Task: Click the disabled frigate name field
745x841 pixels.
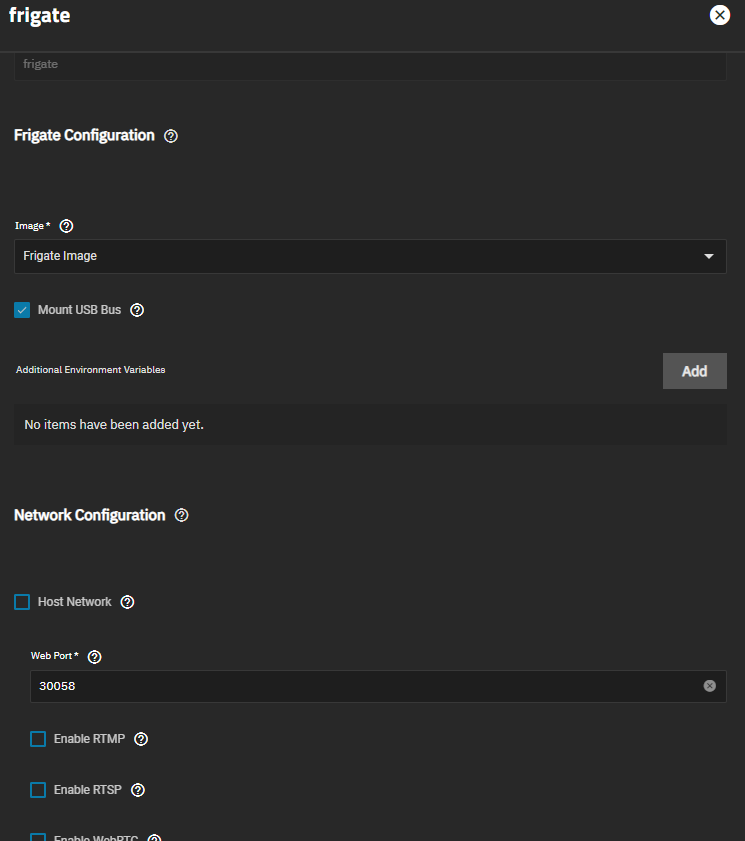Action: (x=370, y=66)
